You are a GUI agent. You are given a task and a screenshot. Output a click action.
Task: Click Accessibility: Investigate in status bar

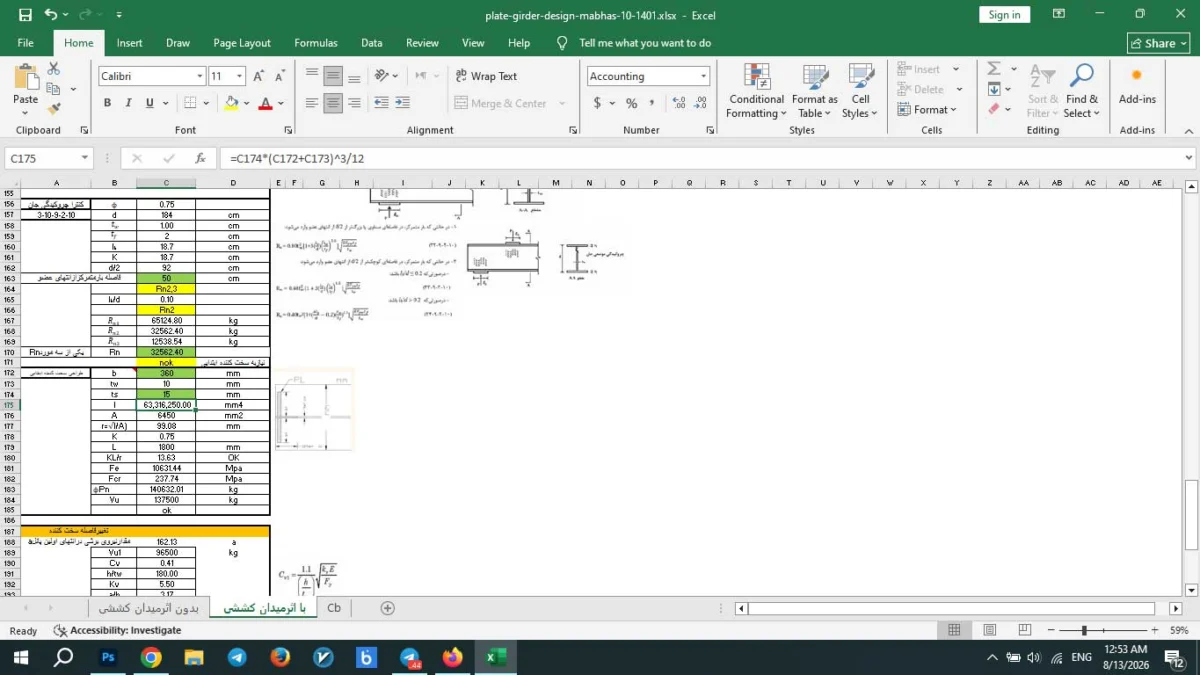coord(117,630)
